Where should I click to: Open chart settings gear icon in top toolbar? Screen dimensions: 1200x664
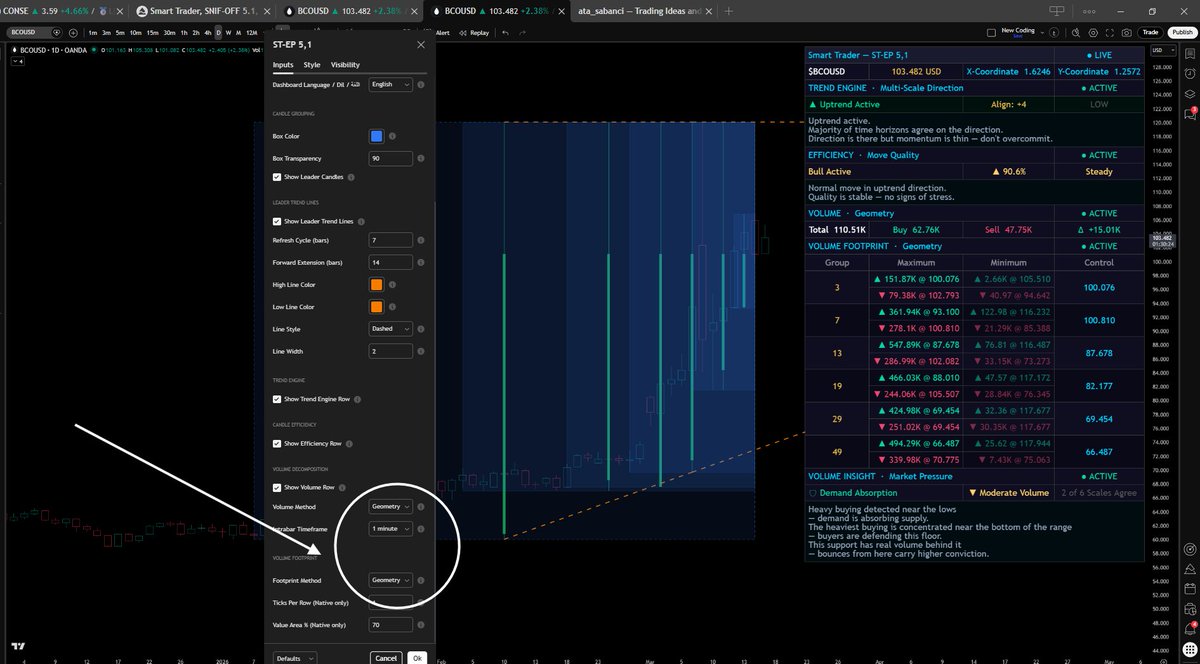(x=1093, y=33)
